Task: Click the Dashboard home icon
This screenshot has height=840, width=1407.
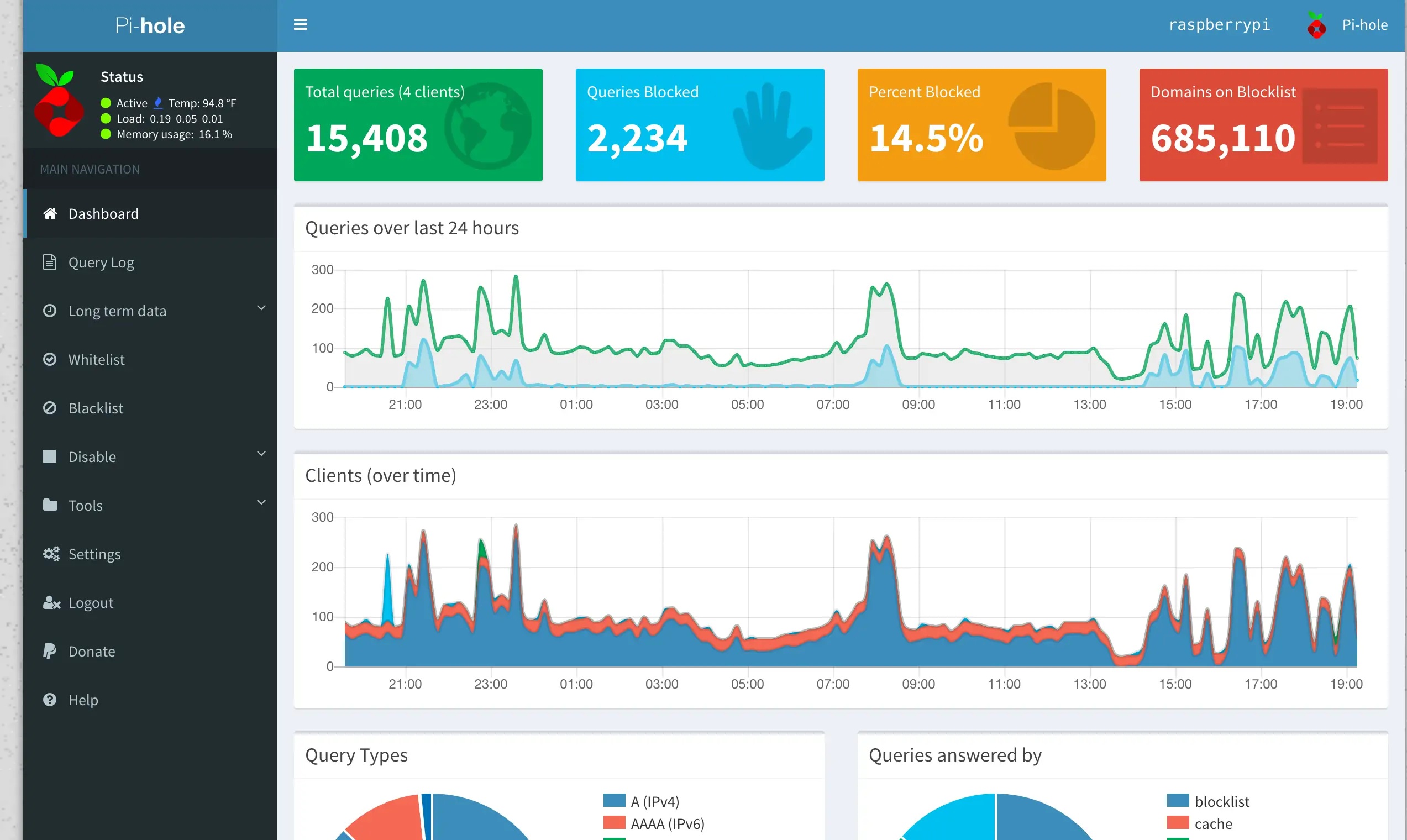Action: tap(50, 213)
